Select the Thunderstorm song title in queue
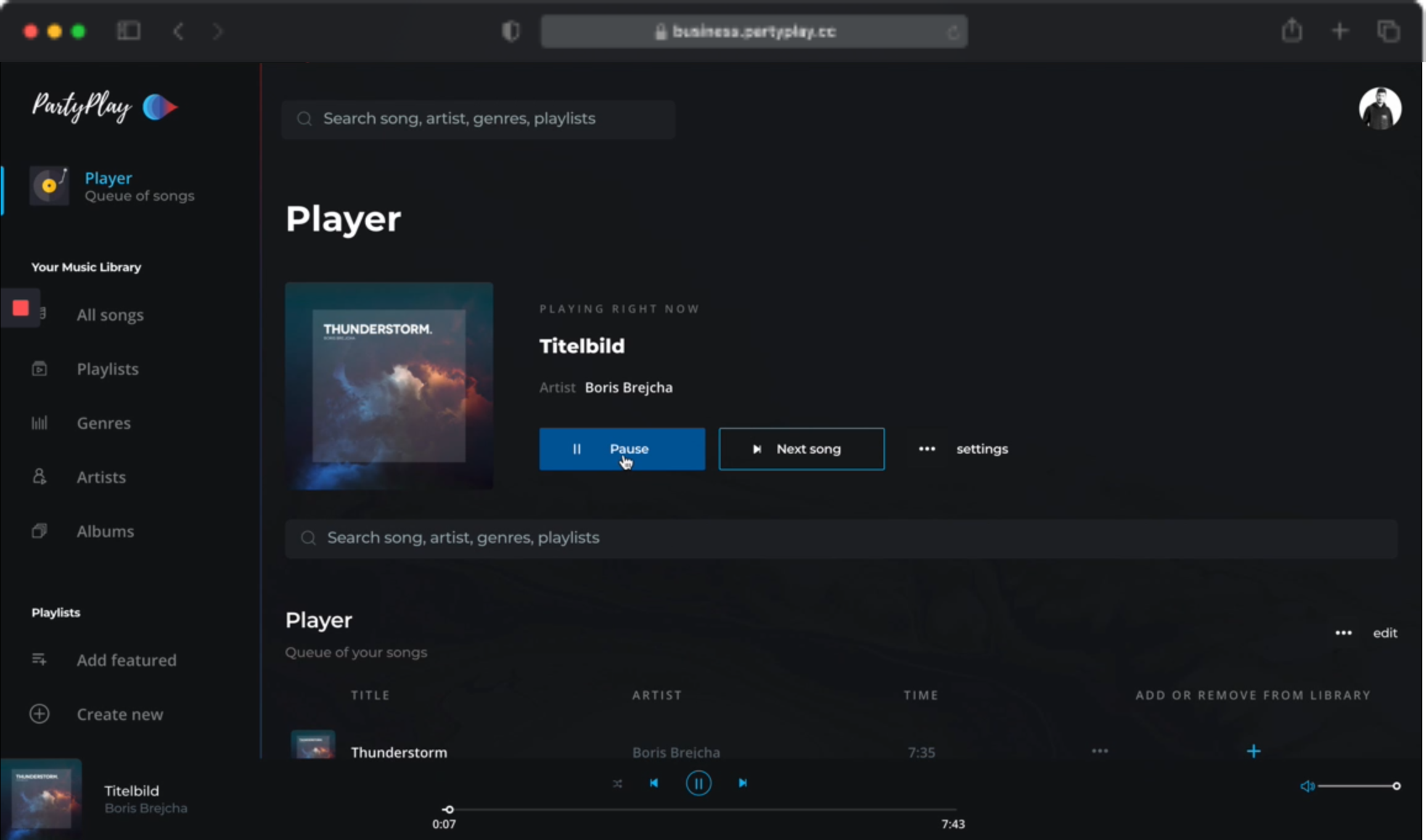The height and width of the screenshot is (840, 1426). click(x=399, y=752)
